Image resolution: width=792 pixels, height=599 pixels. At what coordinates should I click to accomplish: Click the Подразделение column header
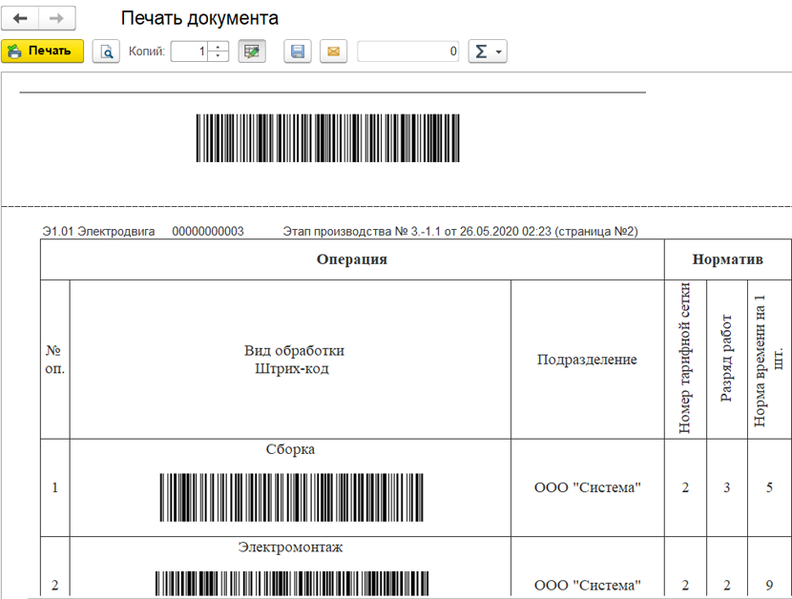click(587, 359)
